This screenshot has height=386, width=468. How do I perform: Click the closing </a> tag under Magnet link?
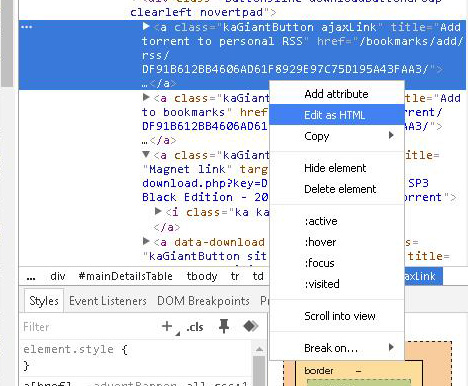(x=166, y=227)
